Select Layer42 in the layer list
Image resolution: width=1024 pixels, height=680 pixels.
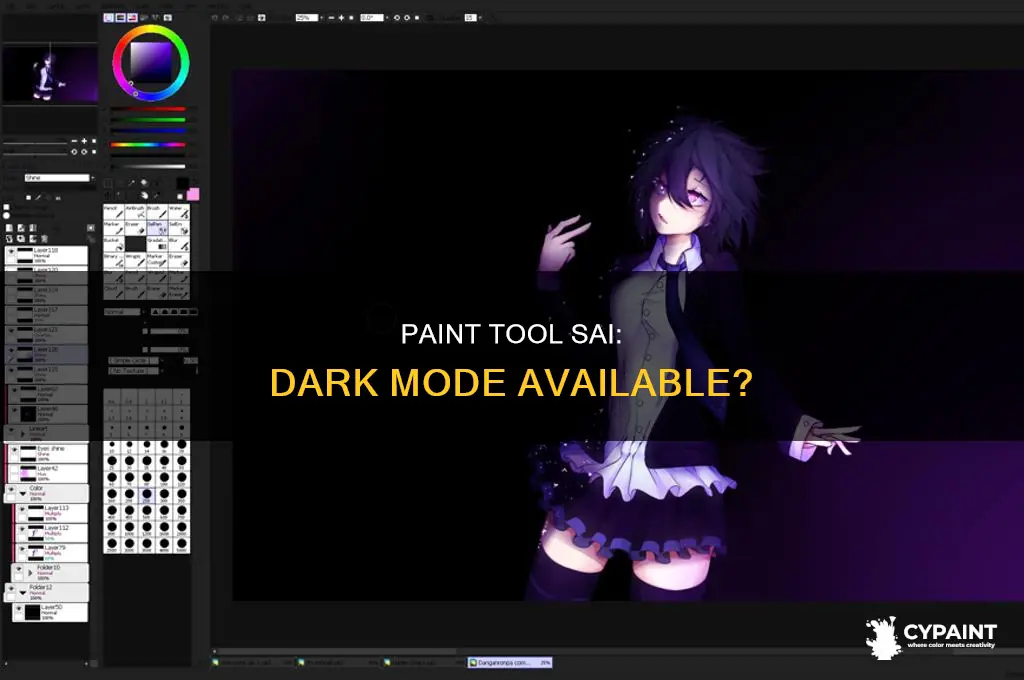tap(47, 473)
